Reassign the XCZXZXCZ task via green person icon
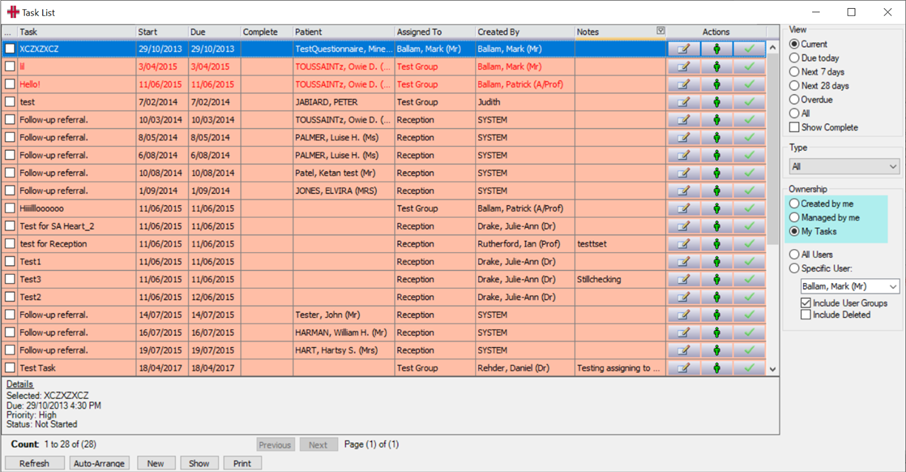This screenshot has height=472, width=906. pos(716,49)
